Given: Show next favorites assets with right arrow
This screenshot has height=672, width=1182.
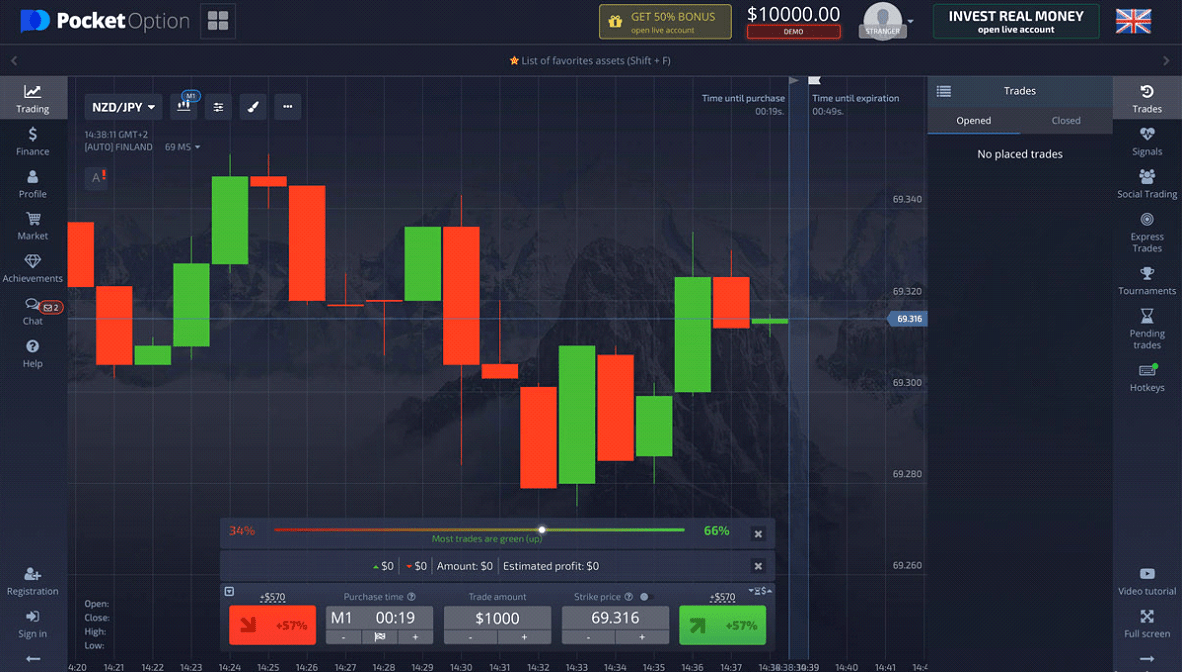Looking at the screenshot, I should point(1166,60).
